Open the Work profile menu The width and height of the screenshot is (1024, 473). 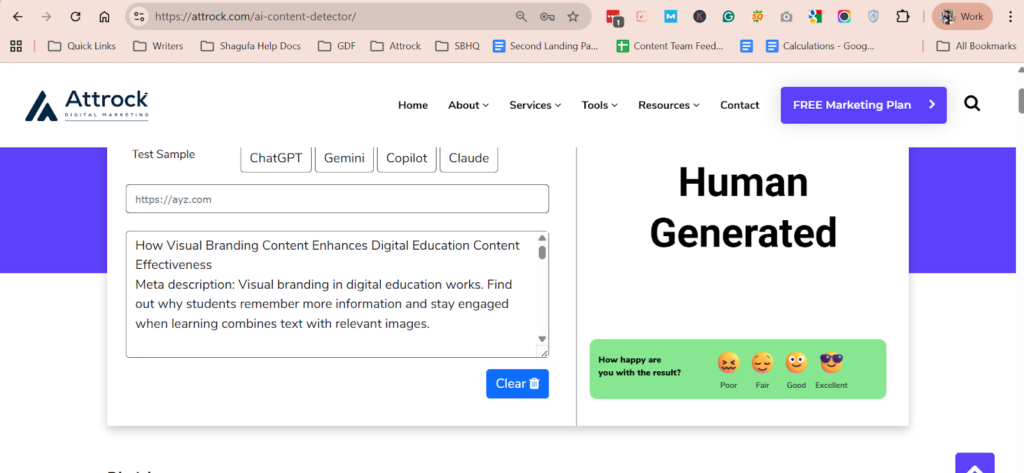(x=962, y=17)
